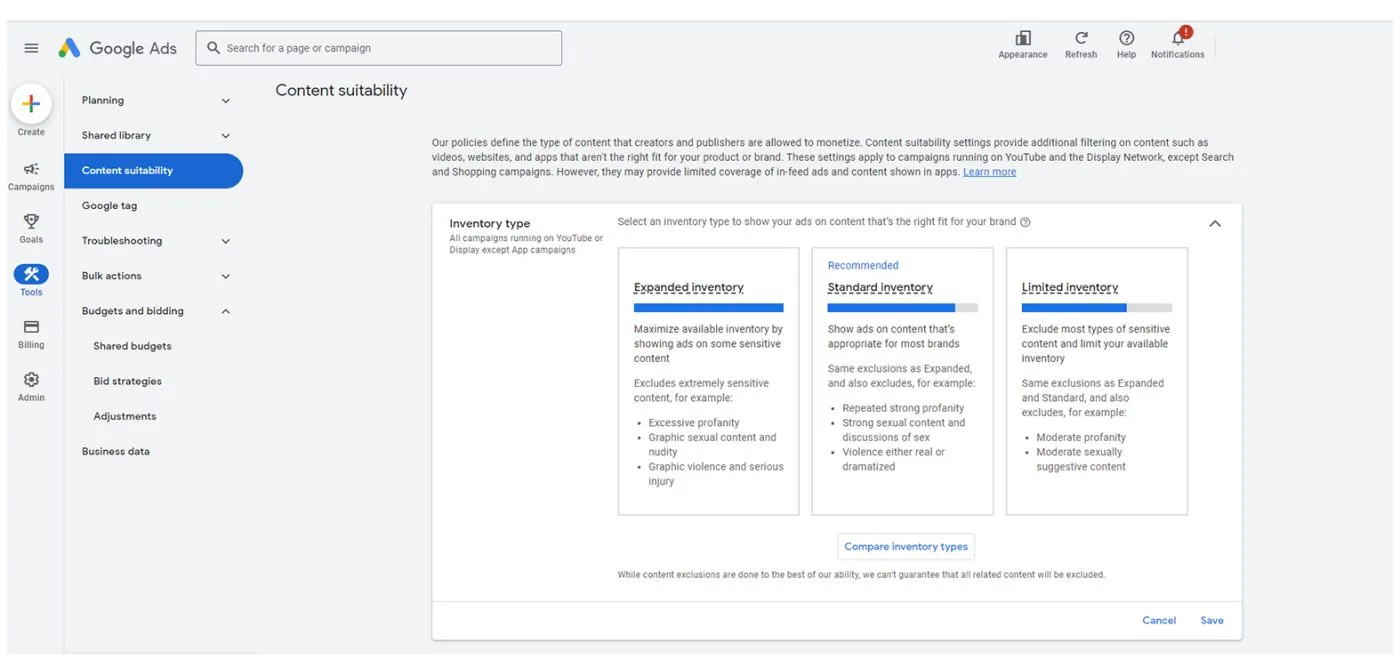Click the Learn more link

(989, 172)
